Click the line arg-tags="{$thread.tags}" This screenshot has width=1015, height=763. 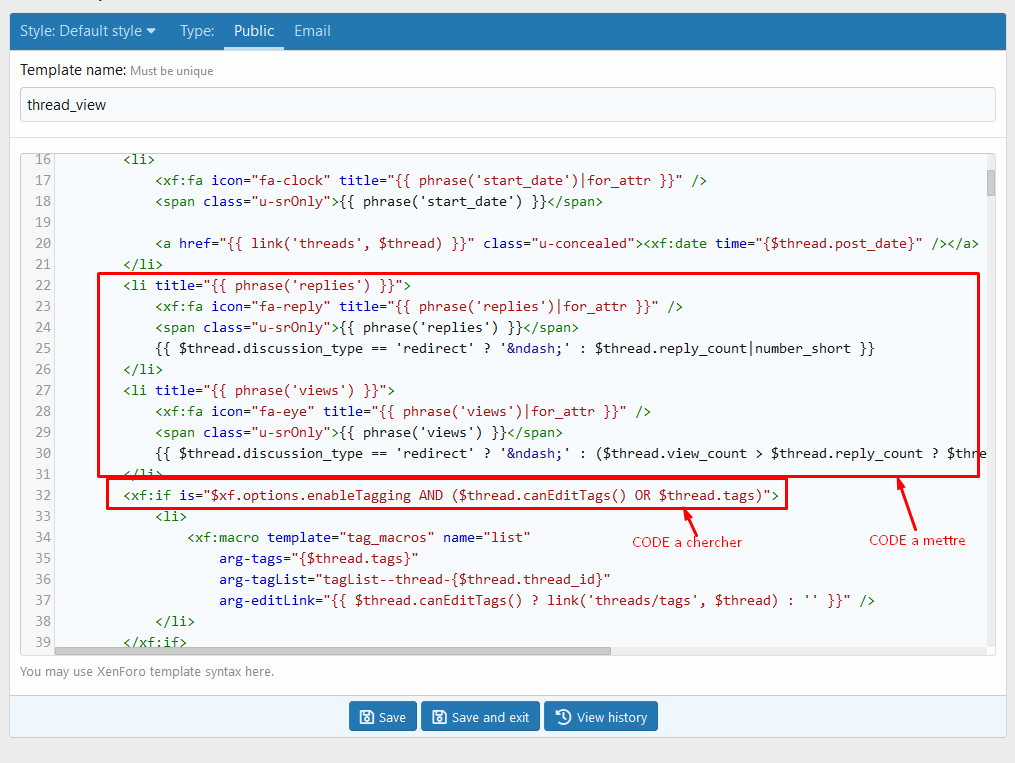[x=318, y=558]
